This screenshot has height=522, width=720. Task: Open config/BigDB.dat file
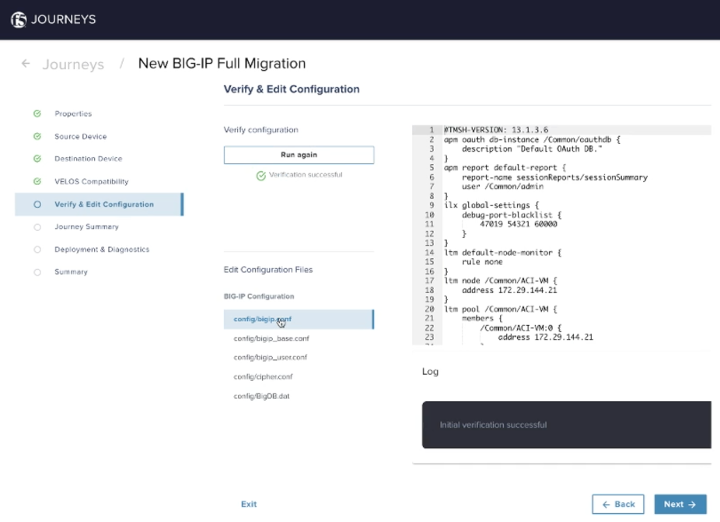[x=262, y=396]
